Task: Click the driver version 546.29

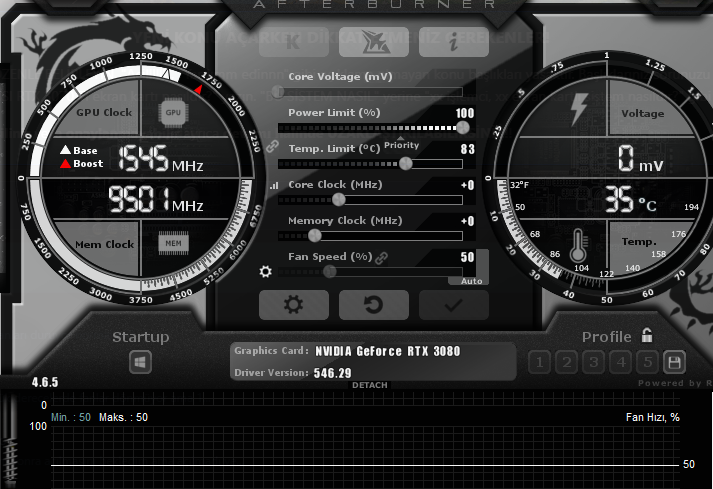Action: click(332, 373)
